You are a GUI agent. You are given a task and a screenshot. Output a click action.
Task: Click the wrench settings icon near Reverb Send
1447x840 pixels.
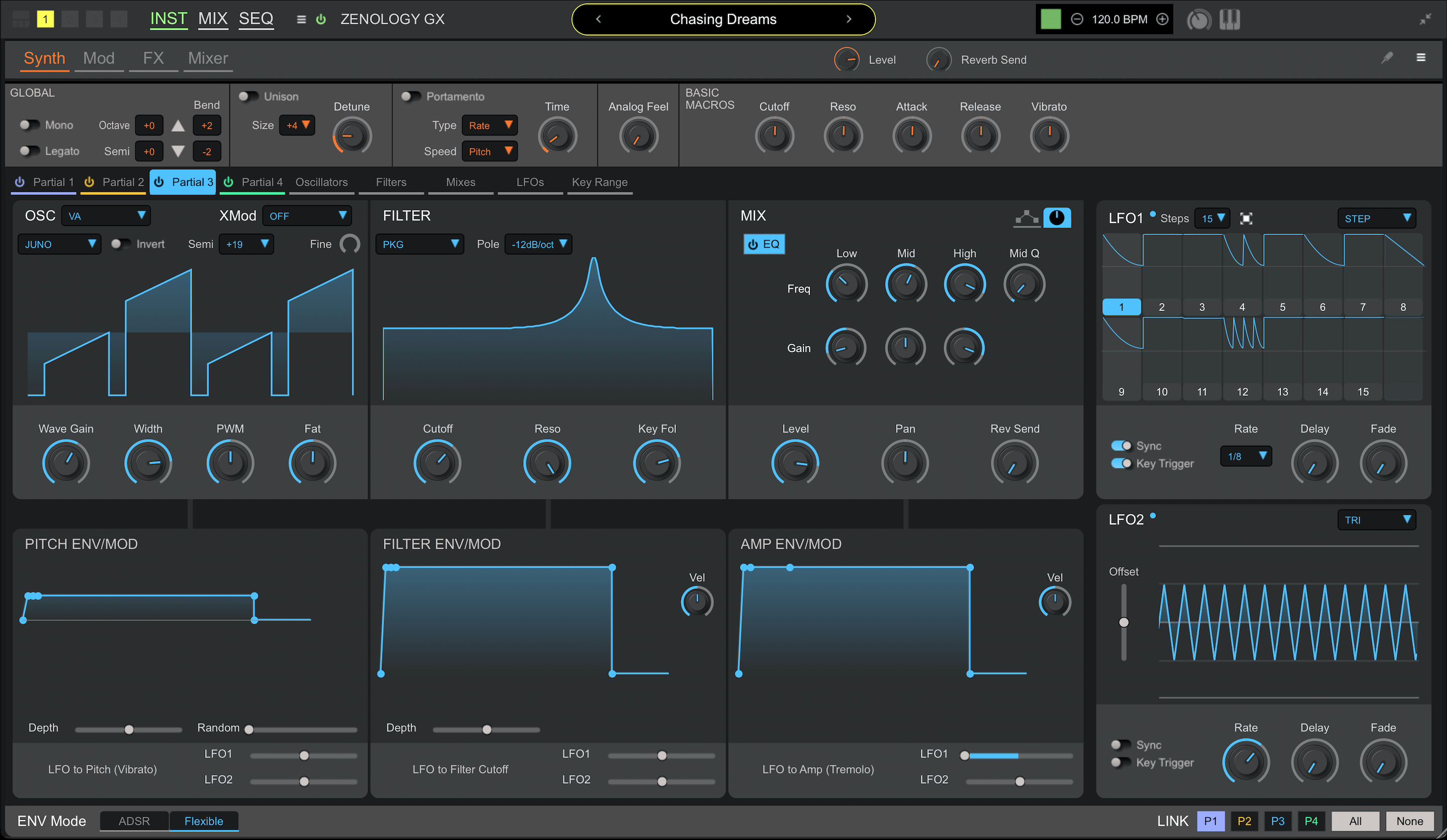[1387, 57]
